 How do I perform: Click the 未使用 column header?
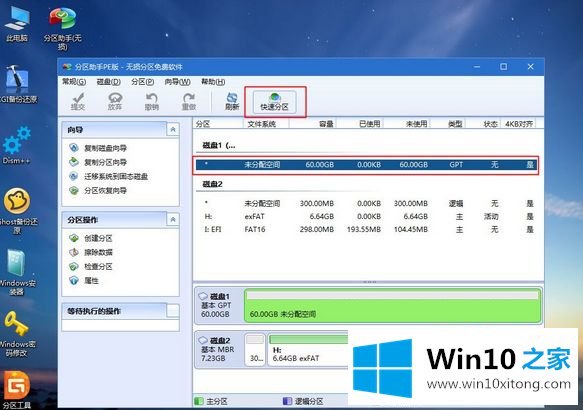(407, 124)
